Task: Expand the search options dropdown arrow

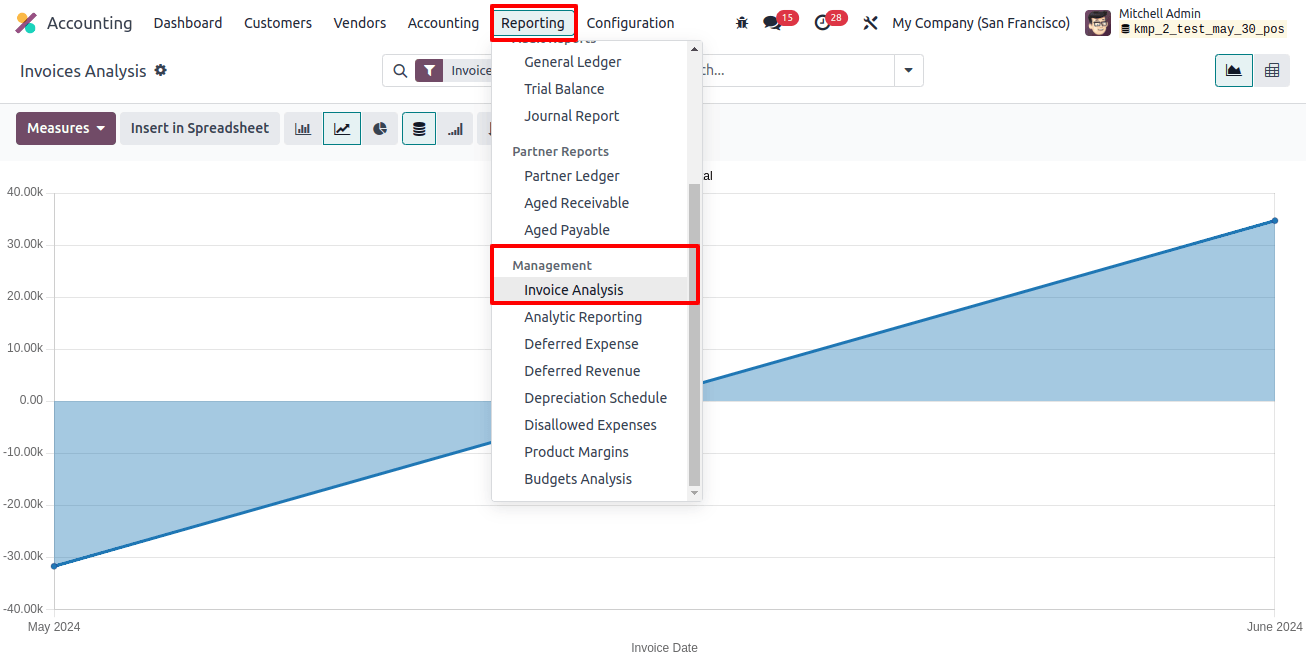Action: [x=908, y=71]
